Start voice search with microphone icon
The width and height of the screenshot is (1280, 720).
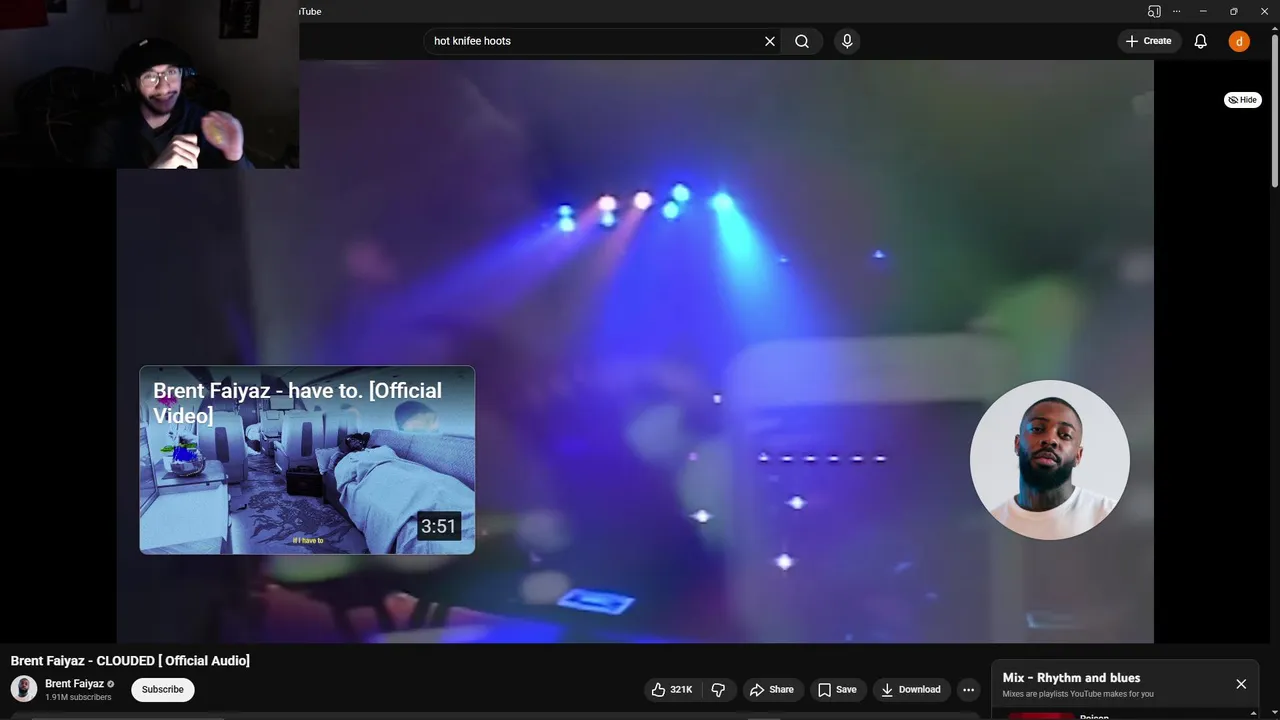pyautogui.click(x=847, y=41)
